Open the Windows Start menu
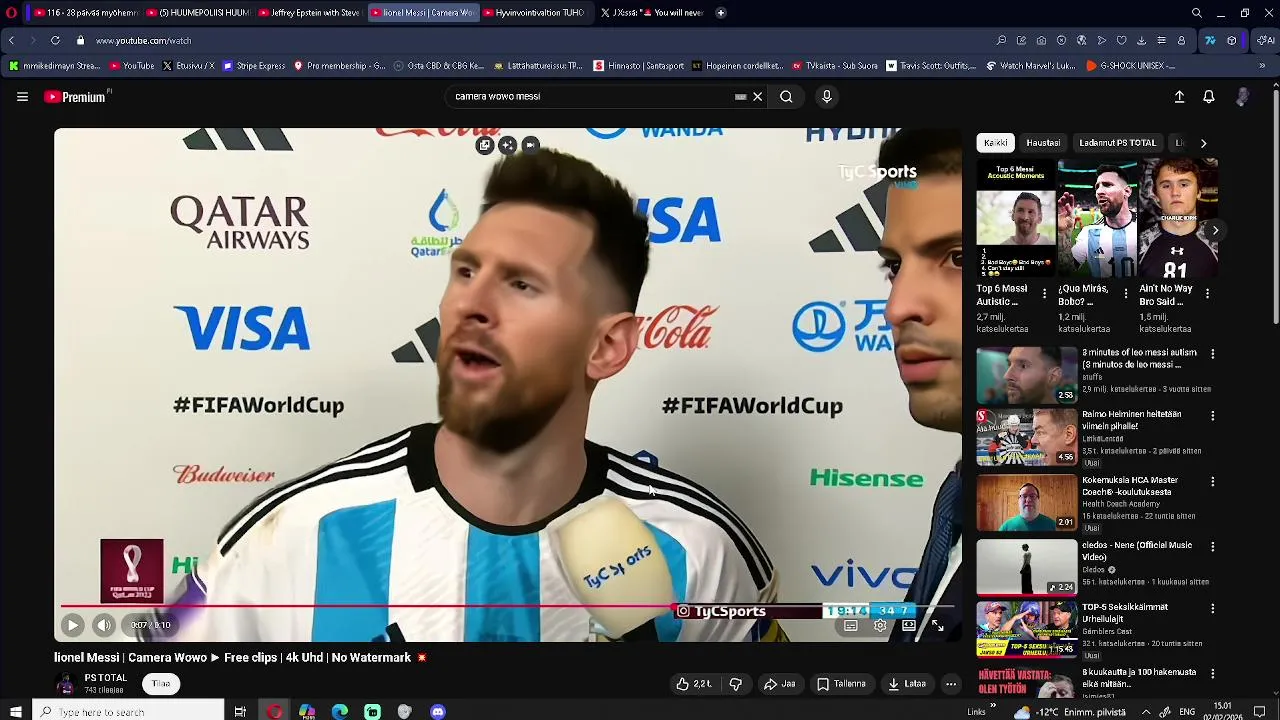The height and width of the screenshot is (720, 1280). tap(15, 712)
